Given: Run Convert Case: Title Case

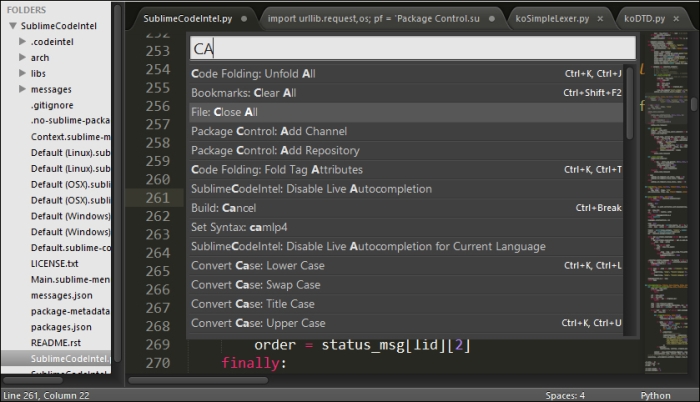Looking at the screenshot, I should 406,304.
